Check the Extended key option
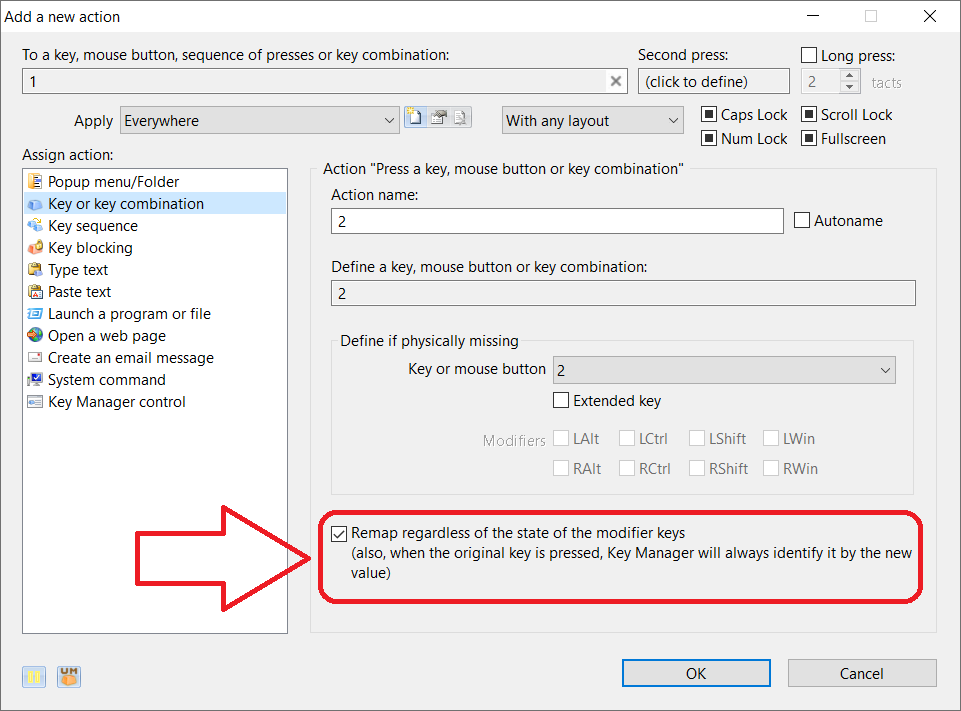This screenshot has width=961, height=711. pos(561,400)
